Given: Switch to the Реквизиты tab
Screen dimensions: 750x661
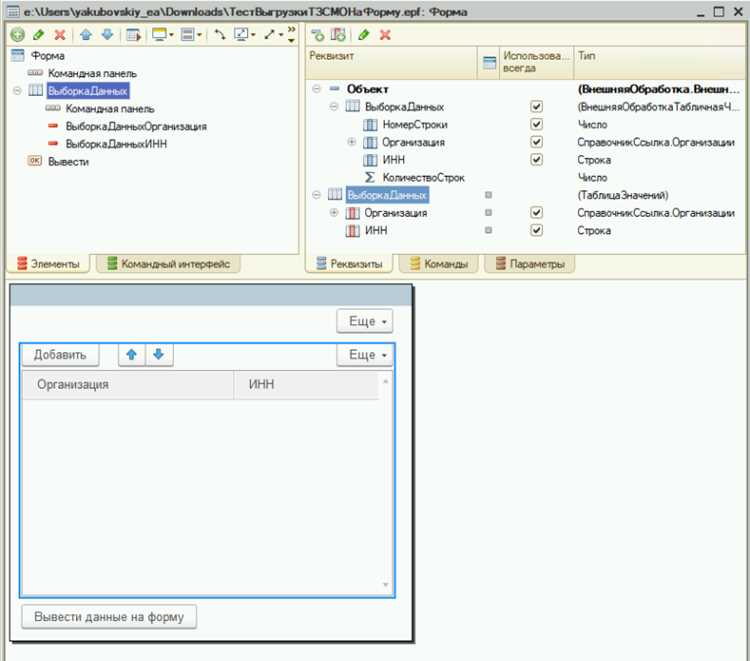Looking at the screenshot, I should click(x=349, y=264).
